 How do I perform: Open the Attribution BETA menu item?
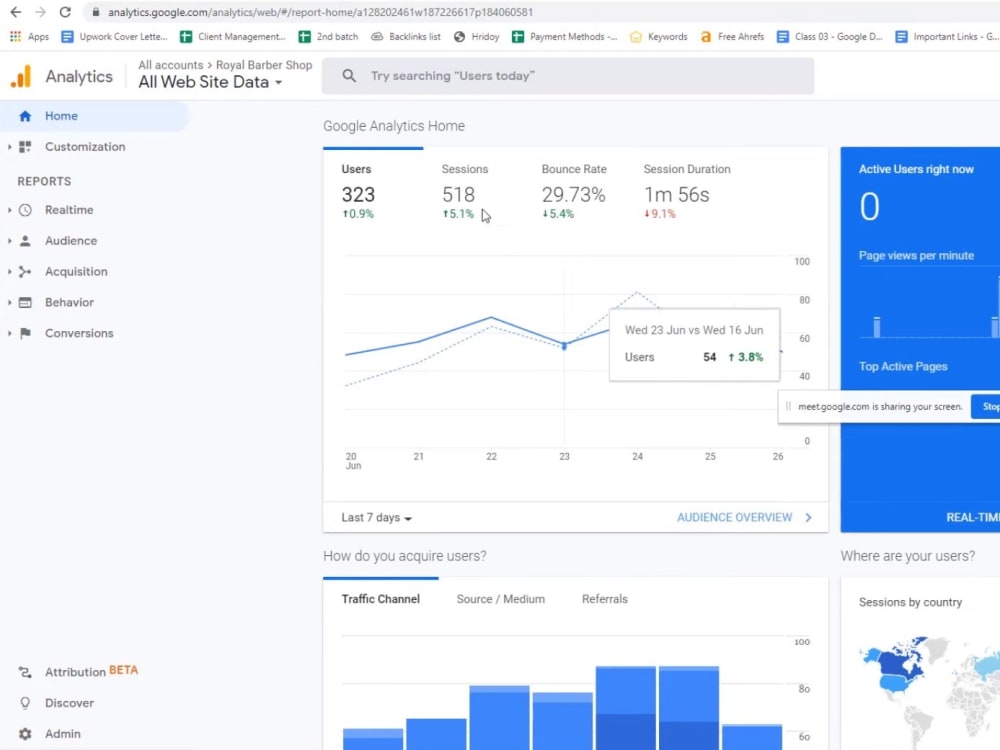click(x=91, y=672)
